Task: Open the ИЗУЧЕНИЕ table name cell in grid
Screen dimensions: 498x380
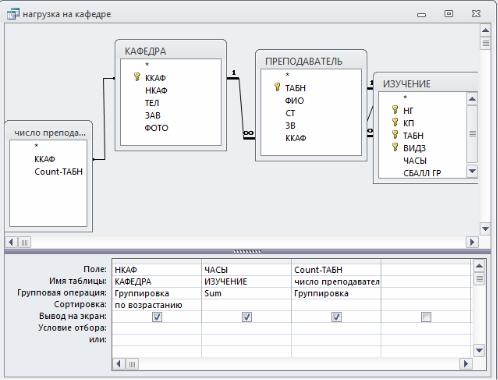Action: pyautogui.click(x=247, y=282)
